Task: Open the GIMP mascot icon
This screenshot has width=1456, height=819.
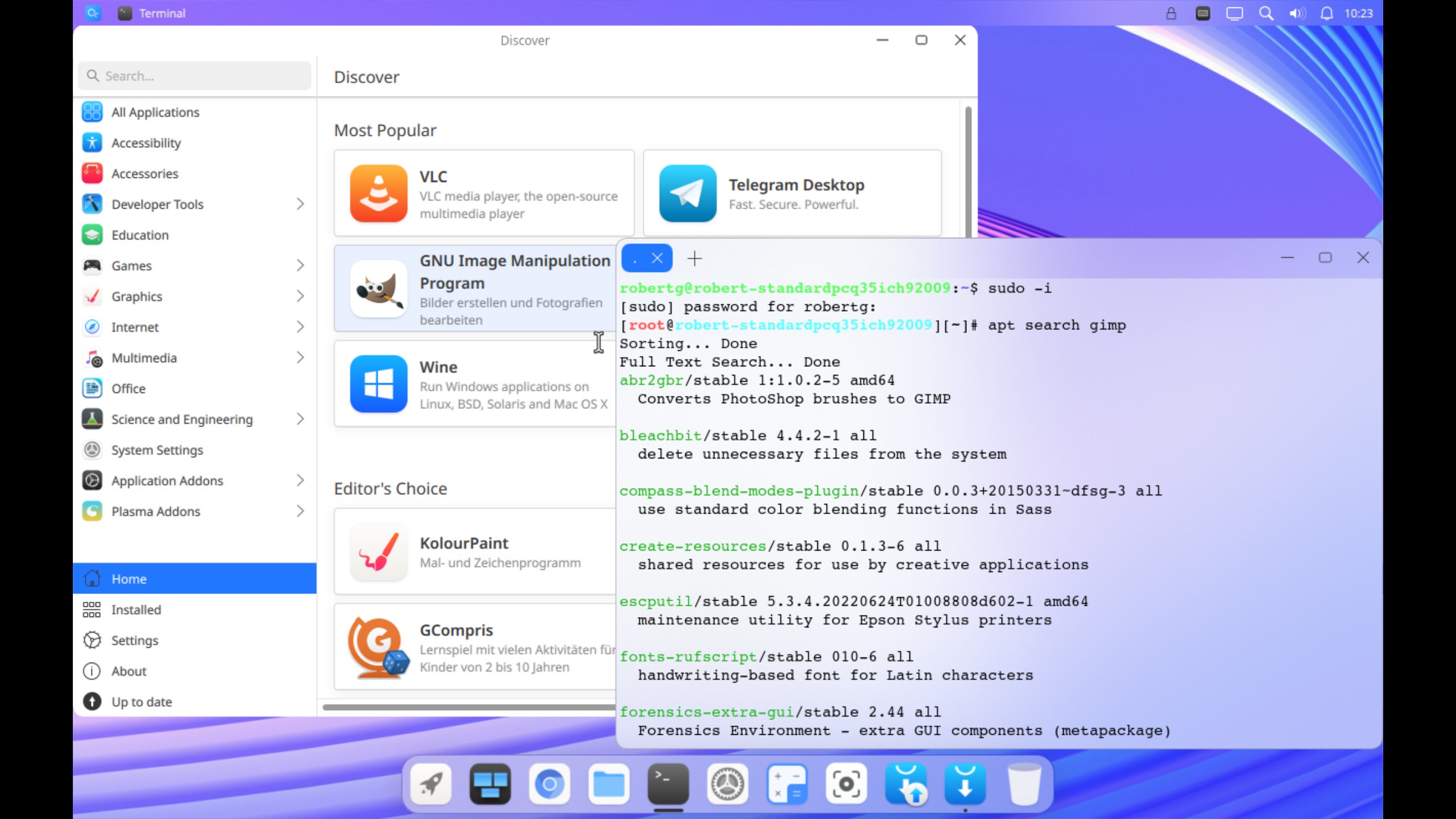Action: (379, 289)
